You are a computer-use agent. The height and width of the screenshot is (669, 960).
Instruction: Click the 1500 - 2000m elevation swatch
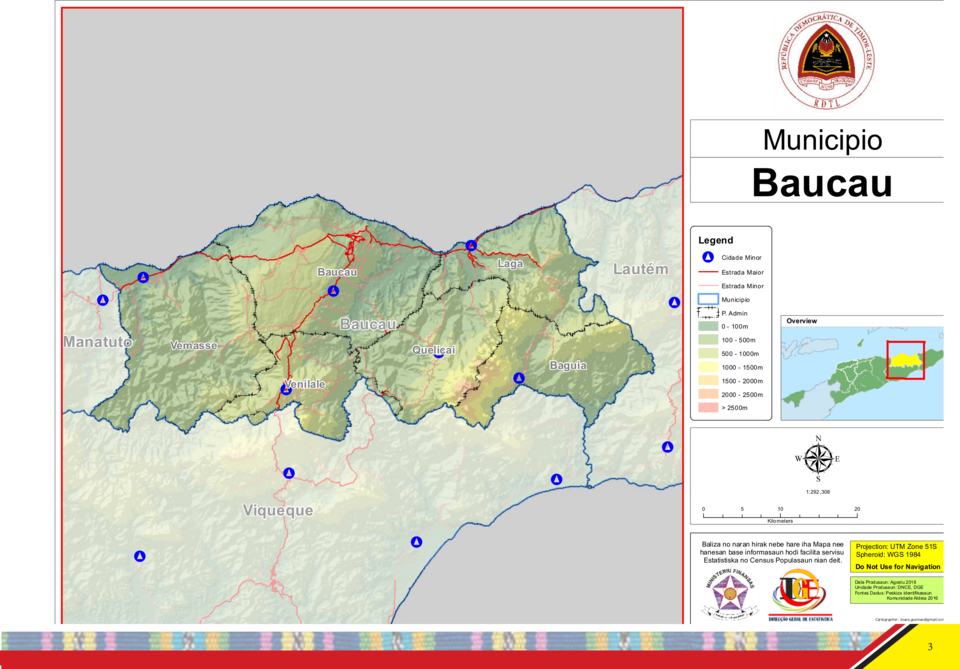708,381
